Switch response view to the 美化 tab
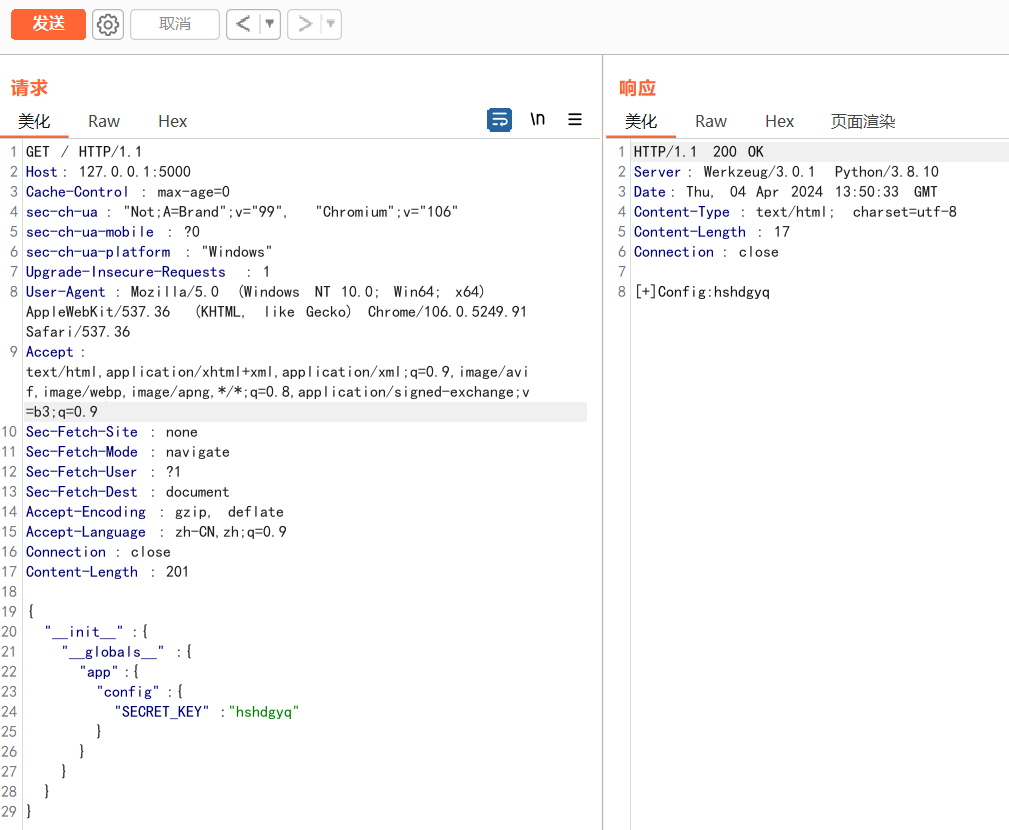 [641, 122]
